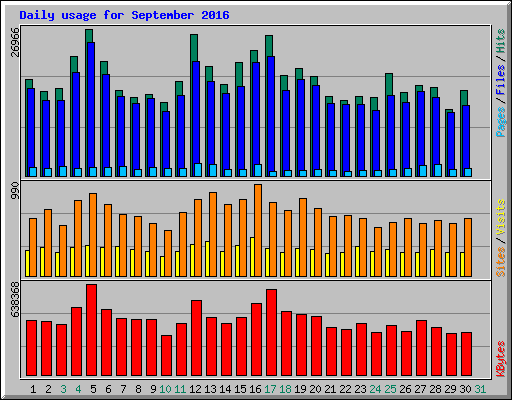Click day label 30 on the x-axis

465,389
